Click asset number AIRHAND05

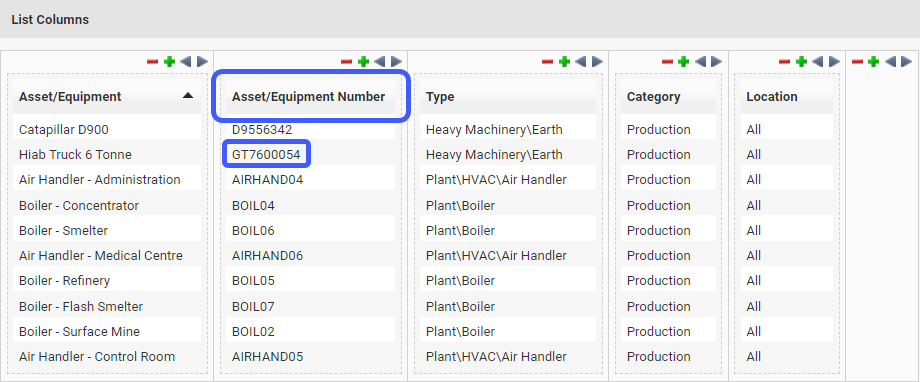268,357
